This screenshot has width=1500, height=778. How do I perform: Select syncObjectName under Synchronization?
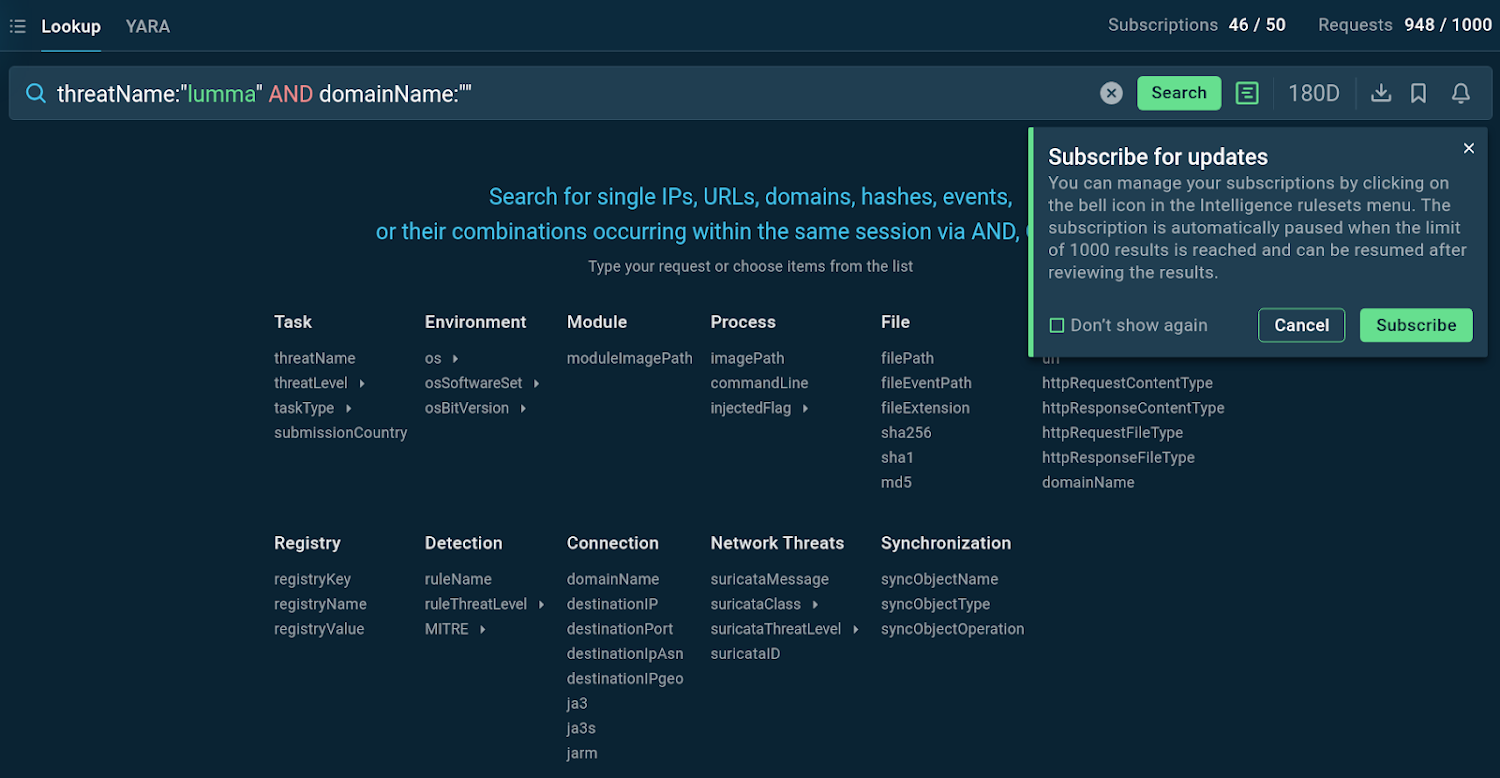point(939,579)
